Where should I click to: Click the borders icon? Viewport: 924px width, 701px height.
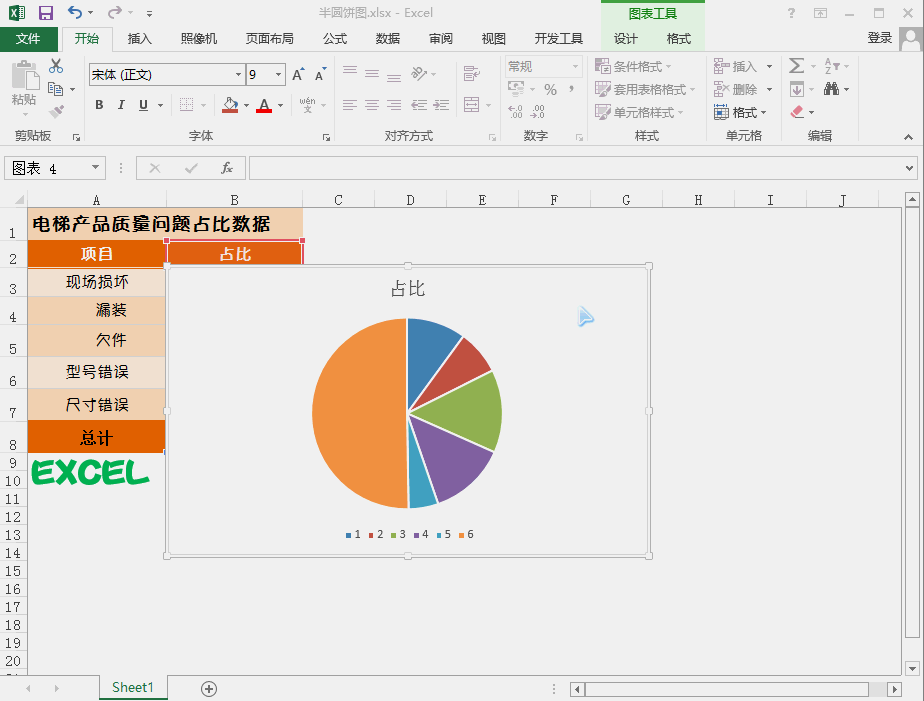(x=186, y=105)
